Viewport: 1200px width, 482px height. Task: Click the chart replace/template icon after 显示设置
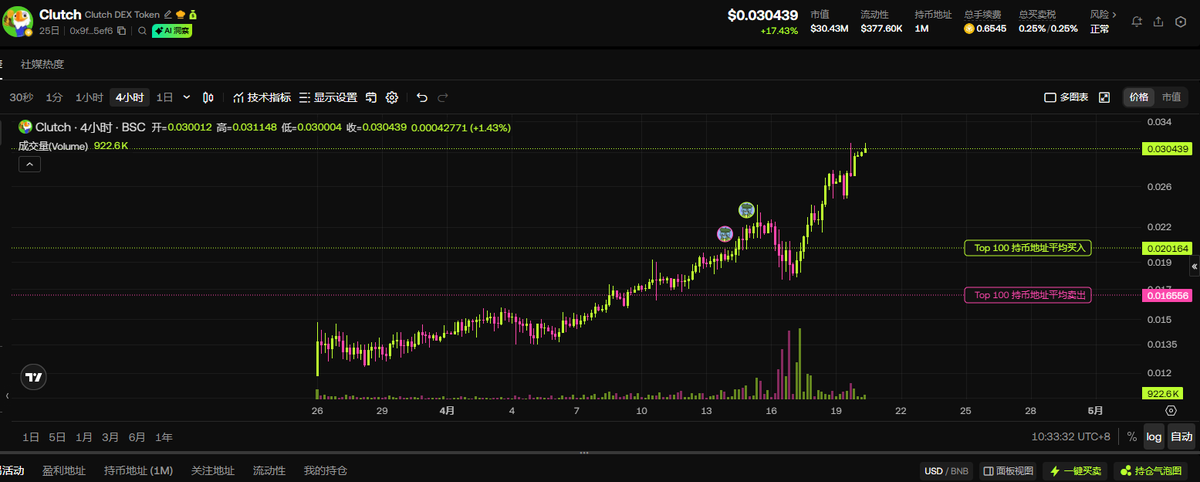pos(371,98)
